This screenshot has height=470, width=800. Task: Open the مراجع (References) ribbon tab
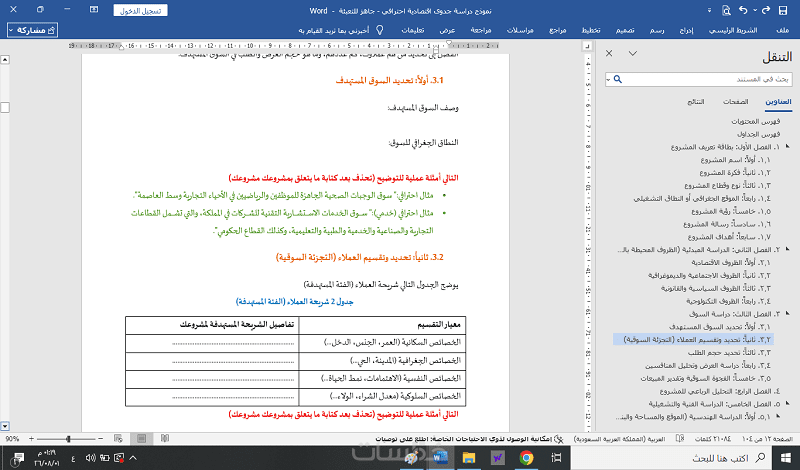[558, 30]
